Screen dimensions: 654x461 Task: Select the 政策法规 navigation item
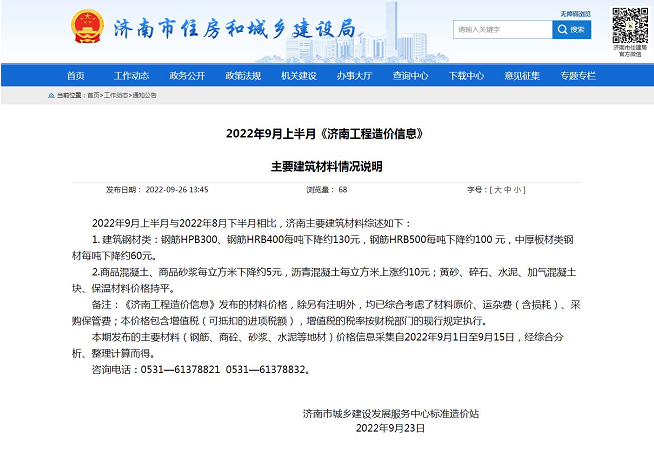tap(243, 75)
